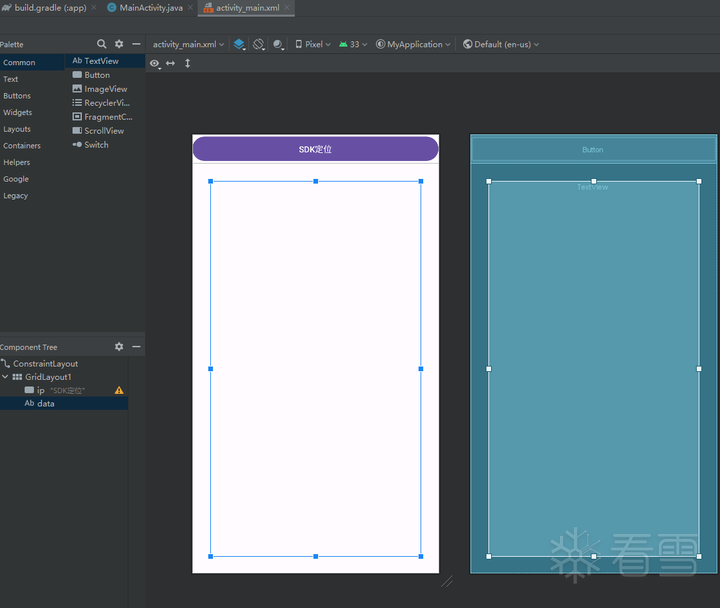
Task: Open the API 33 version dropdown
Action: pyautogui.click(x=353, y=44)
